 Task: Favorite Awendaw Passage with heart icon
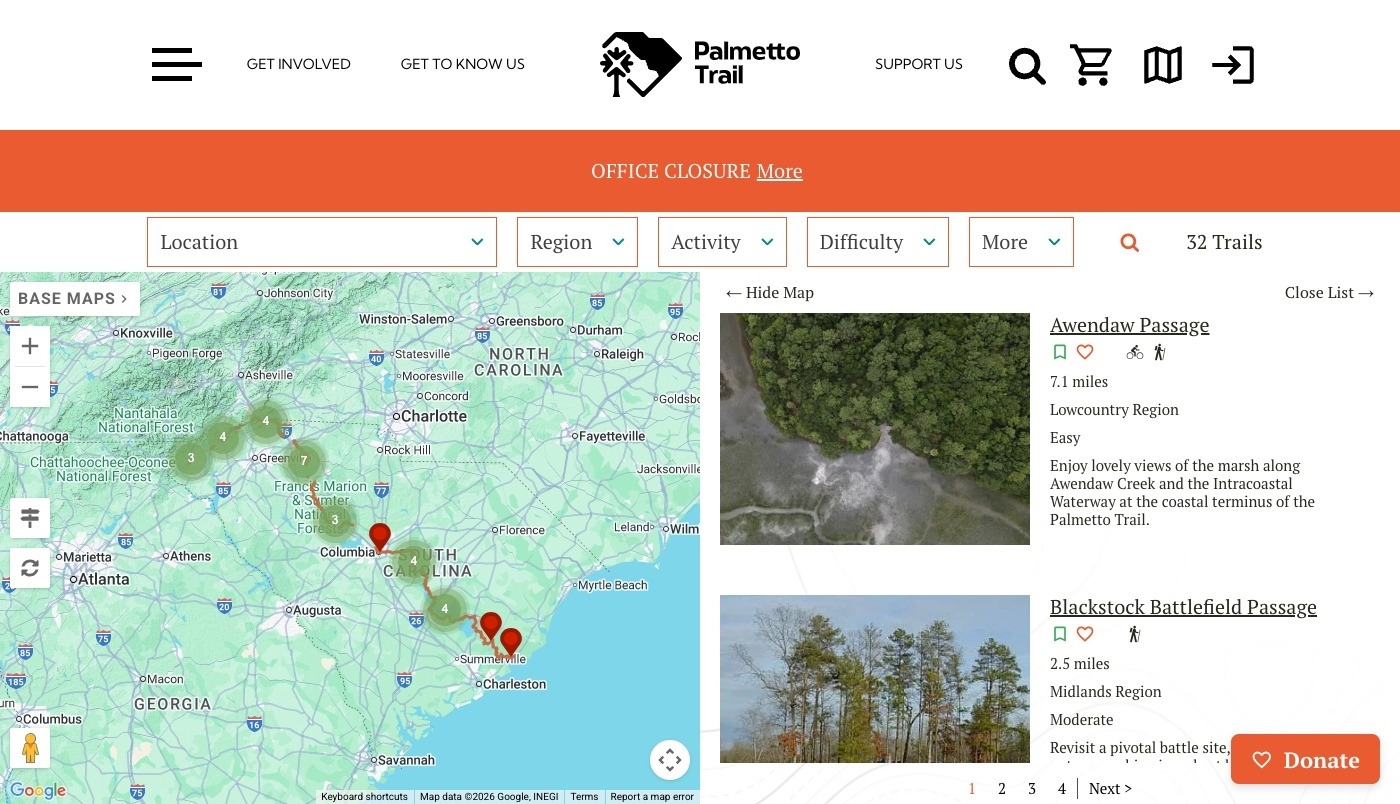point(1085,352)
